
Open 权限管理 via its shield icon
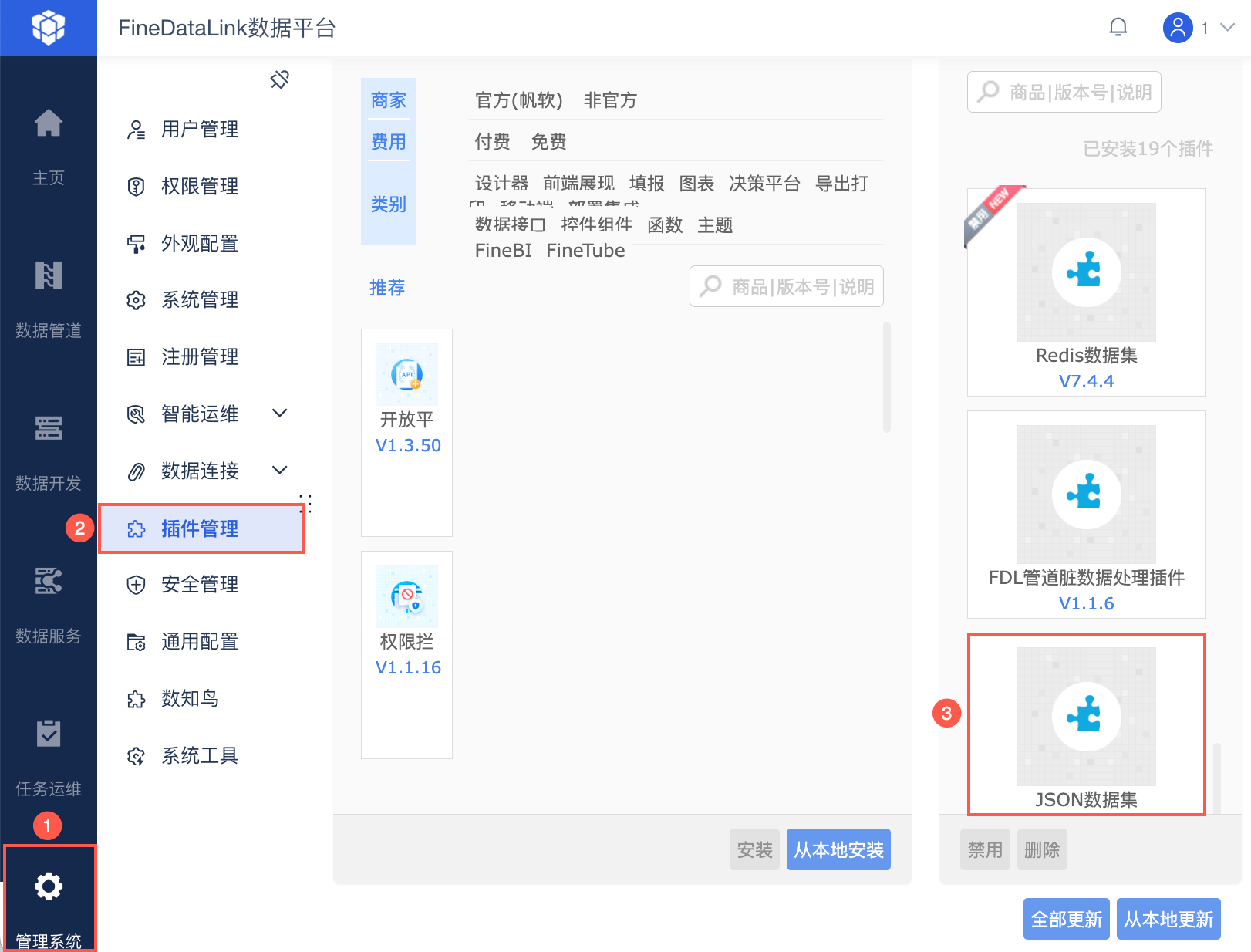click(136, 187)
